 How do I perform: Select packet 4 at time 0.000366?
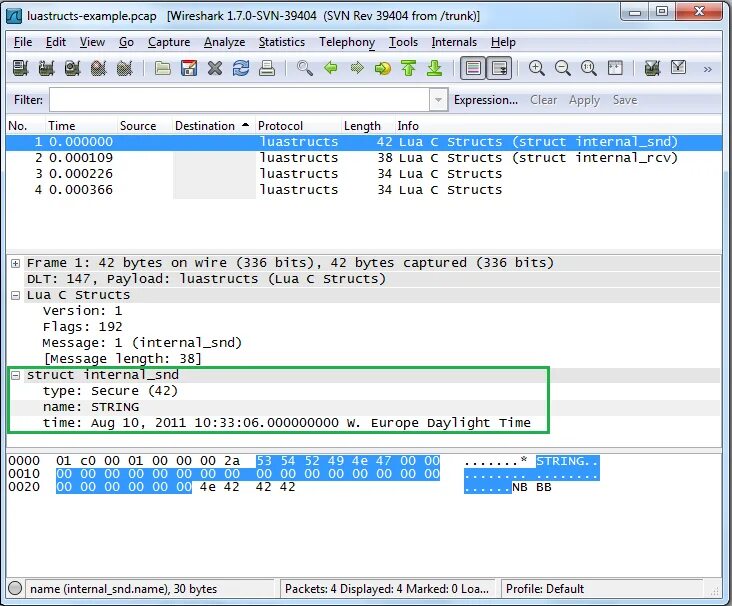pyautogui.click(x=364, y=190)
